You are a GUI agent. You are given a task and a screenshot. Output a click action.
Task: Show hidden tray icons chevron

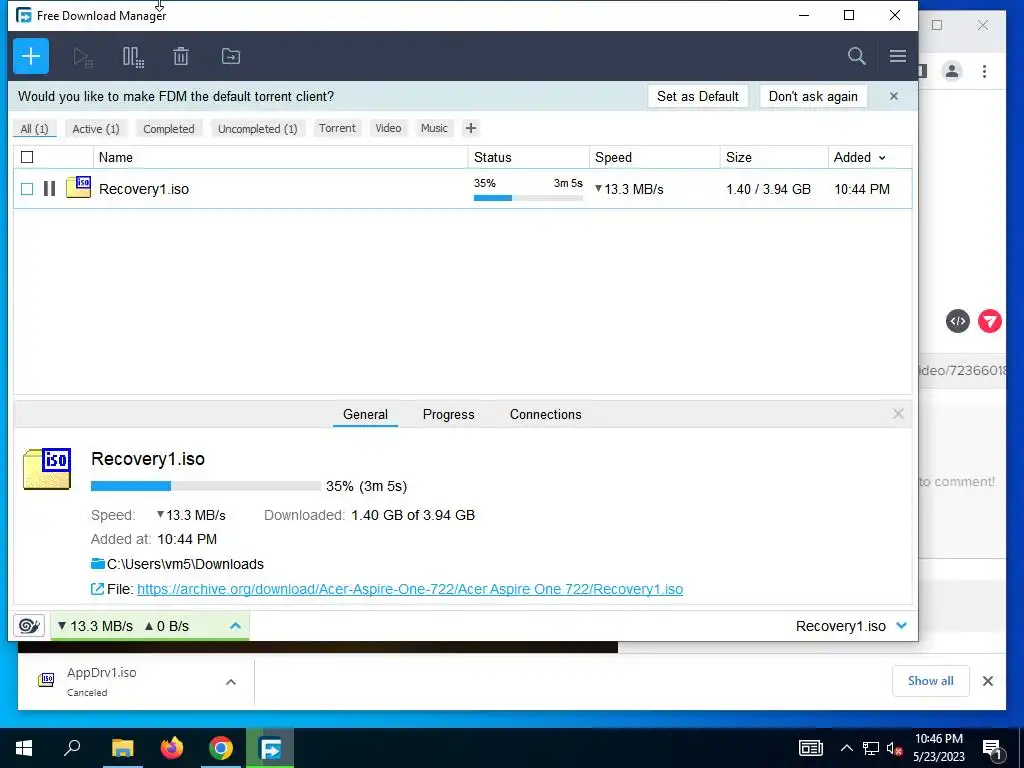click(846, 748)
